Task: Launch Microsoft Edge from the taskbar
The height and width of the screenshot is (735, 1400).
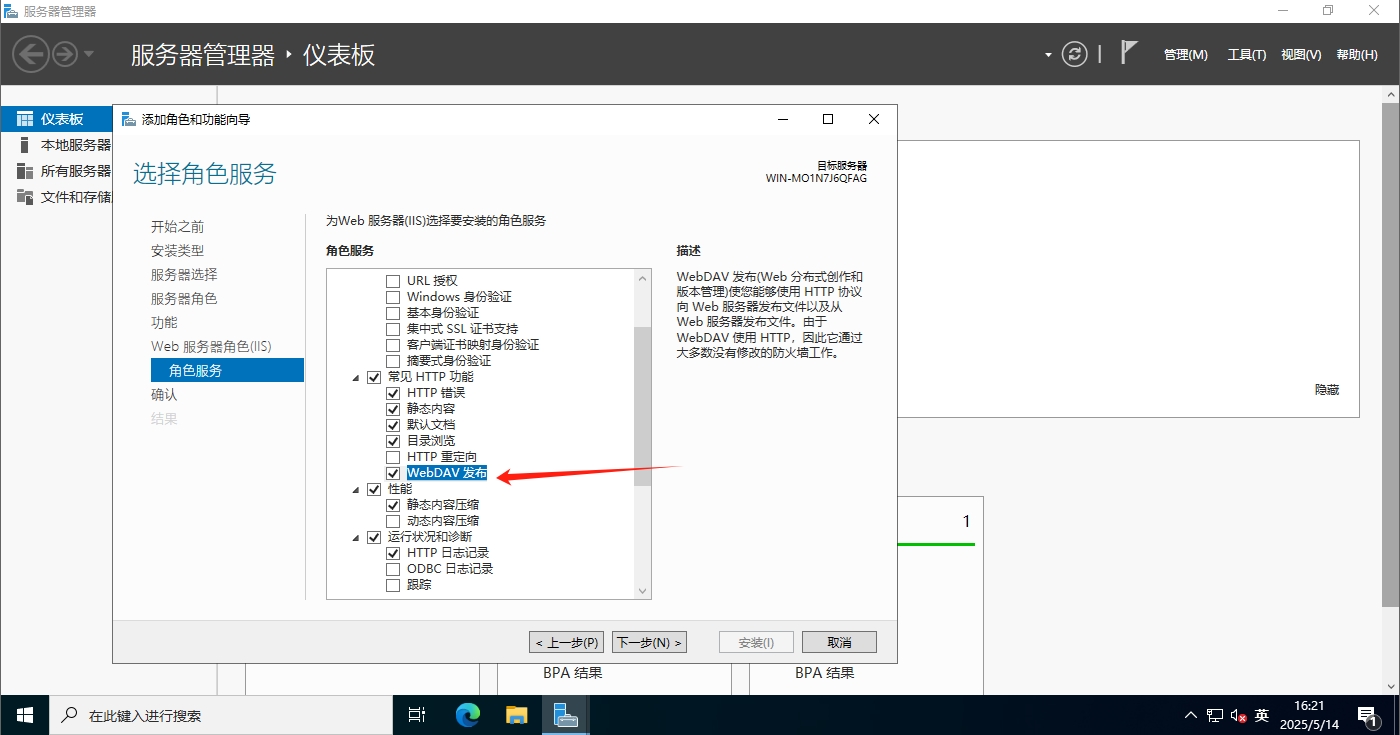Action: tap(468, 715)
